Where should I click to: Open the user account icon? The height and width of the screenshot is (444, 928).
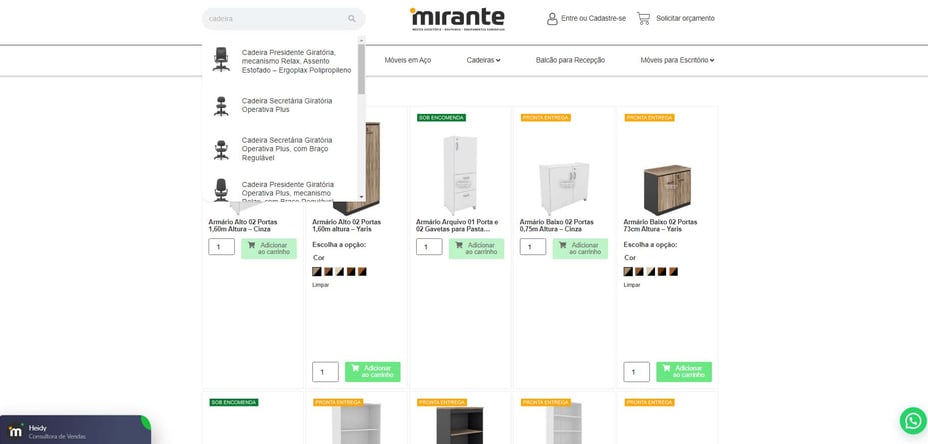pyautogui.click(x=552, y=19)
